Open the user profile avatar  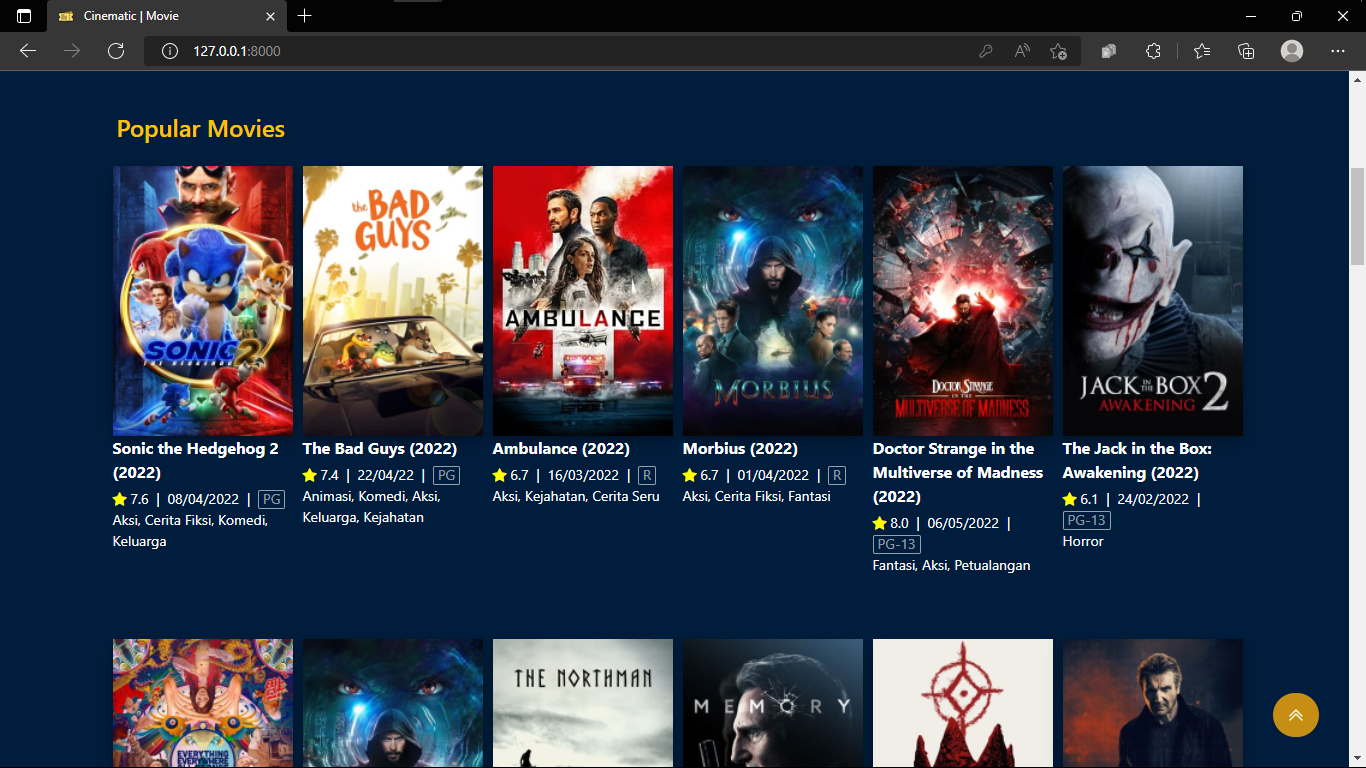1292,51
